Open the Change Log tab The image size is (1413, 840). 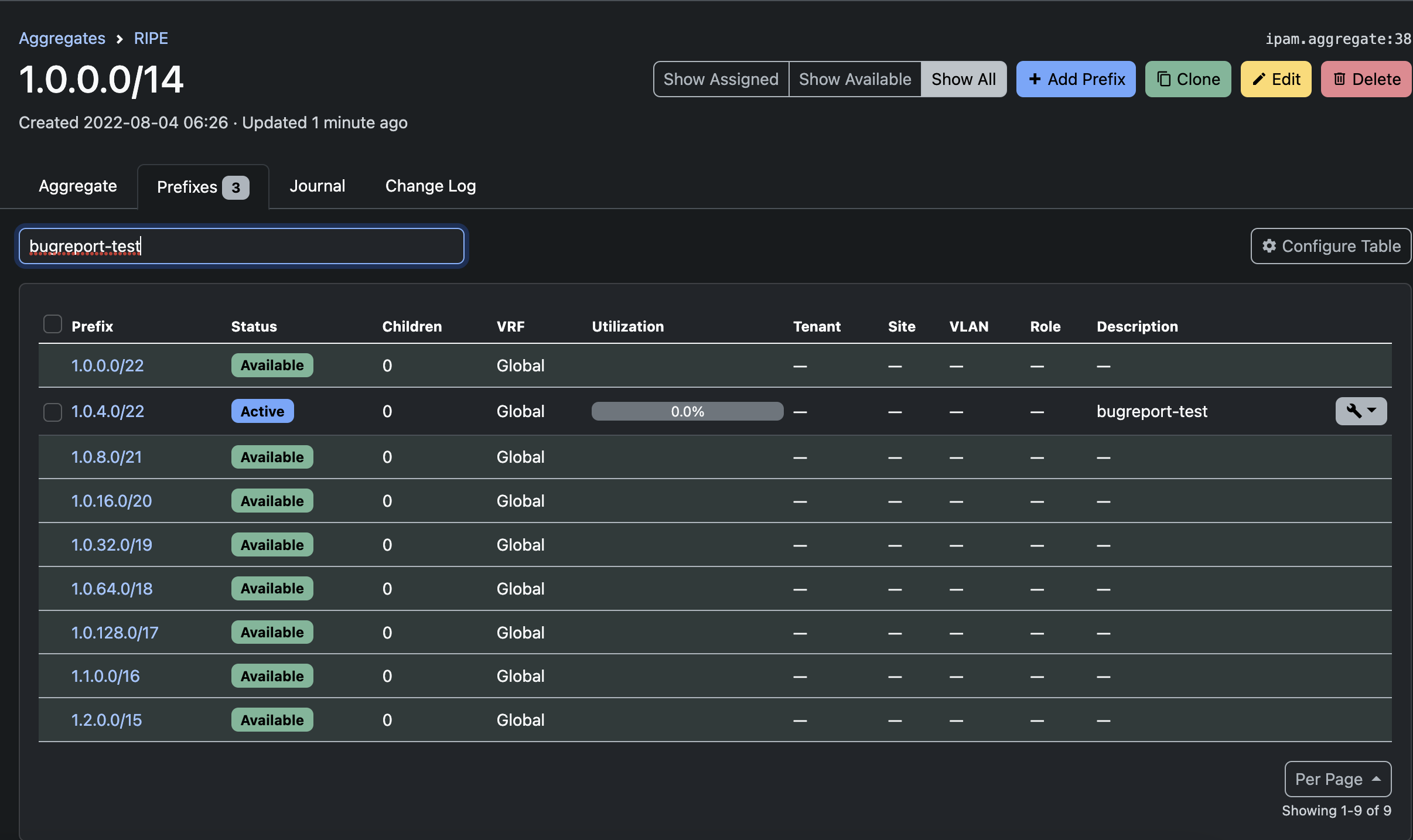[429, 186]
